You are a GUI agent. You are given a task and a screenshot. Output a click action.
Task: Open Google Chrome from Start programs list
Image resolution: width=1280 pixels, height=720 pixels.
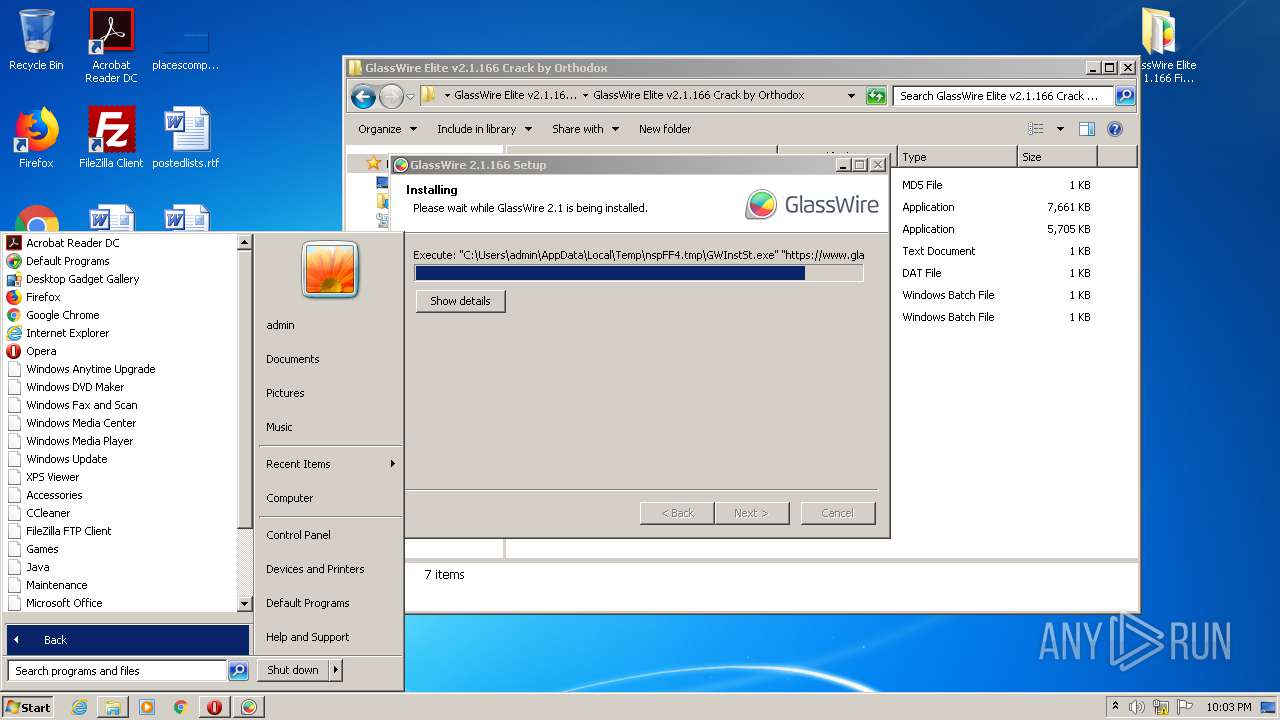tap(63, 315)
